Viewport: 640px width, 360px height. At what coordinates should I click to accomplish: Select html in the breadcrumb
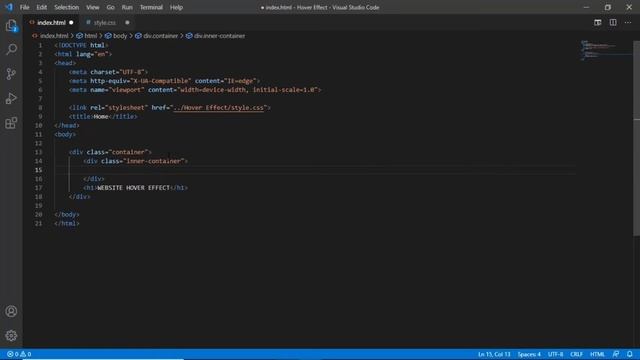(90, 36)
